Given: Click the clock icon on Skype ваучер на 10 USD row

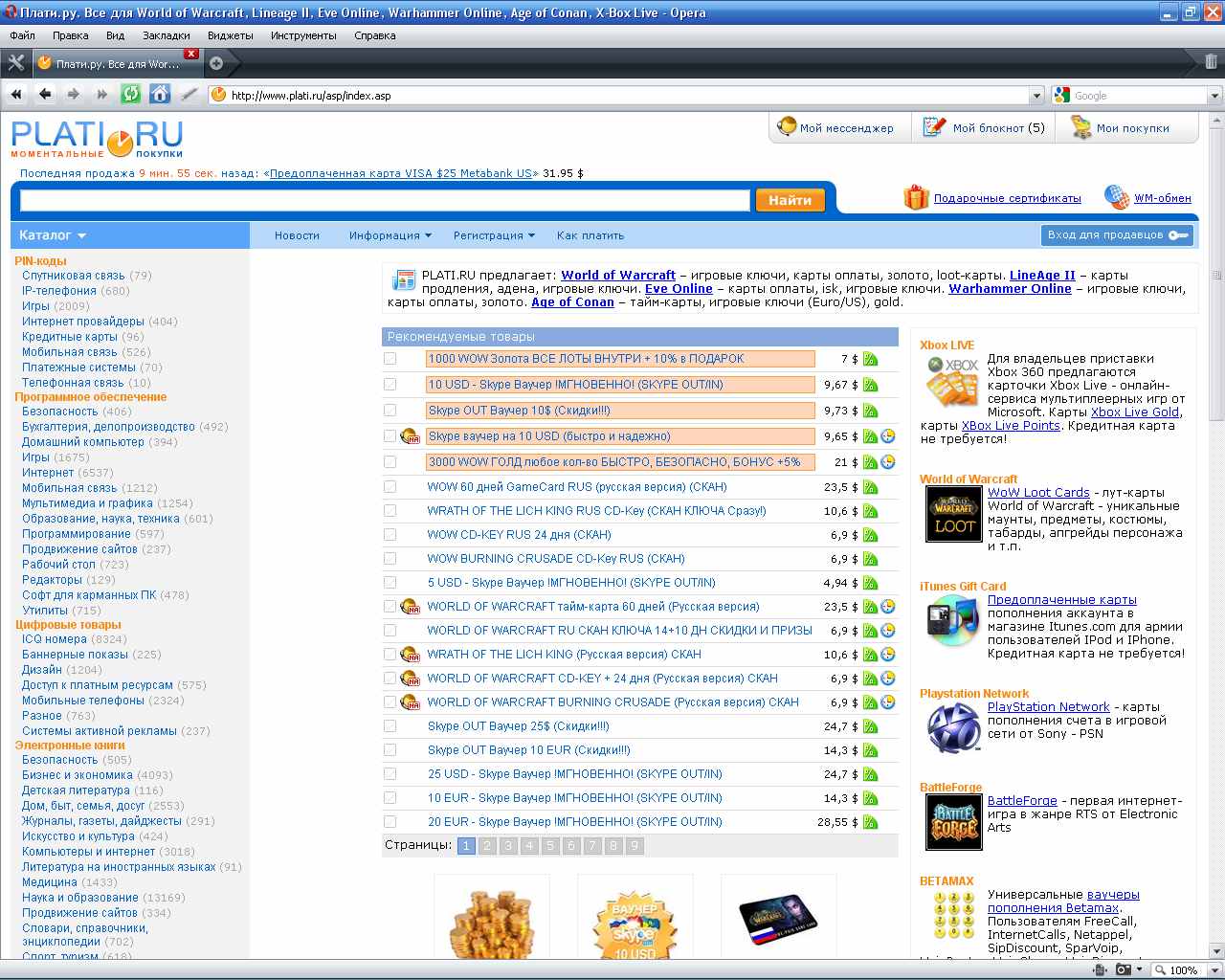Looking at the screenshot, I should (x=888, y=435).
